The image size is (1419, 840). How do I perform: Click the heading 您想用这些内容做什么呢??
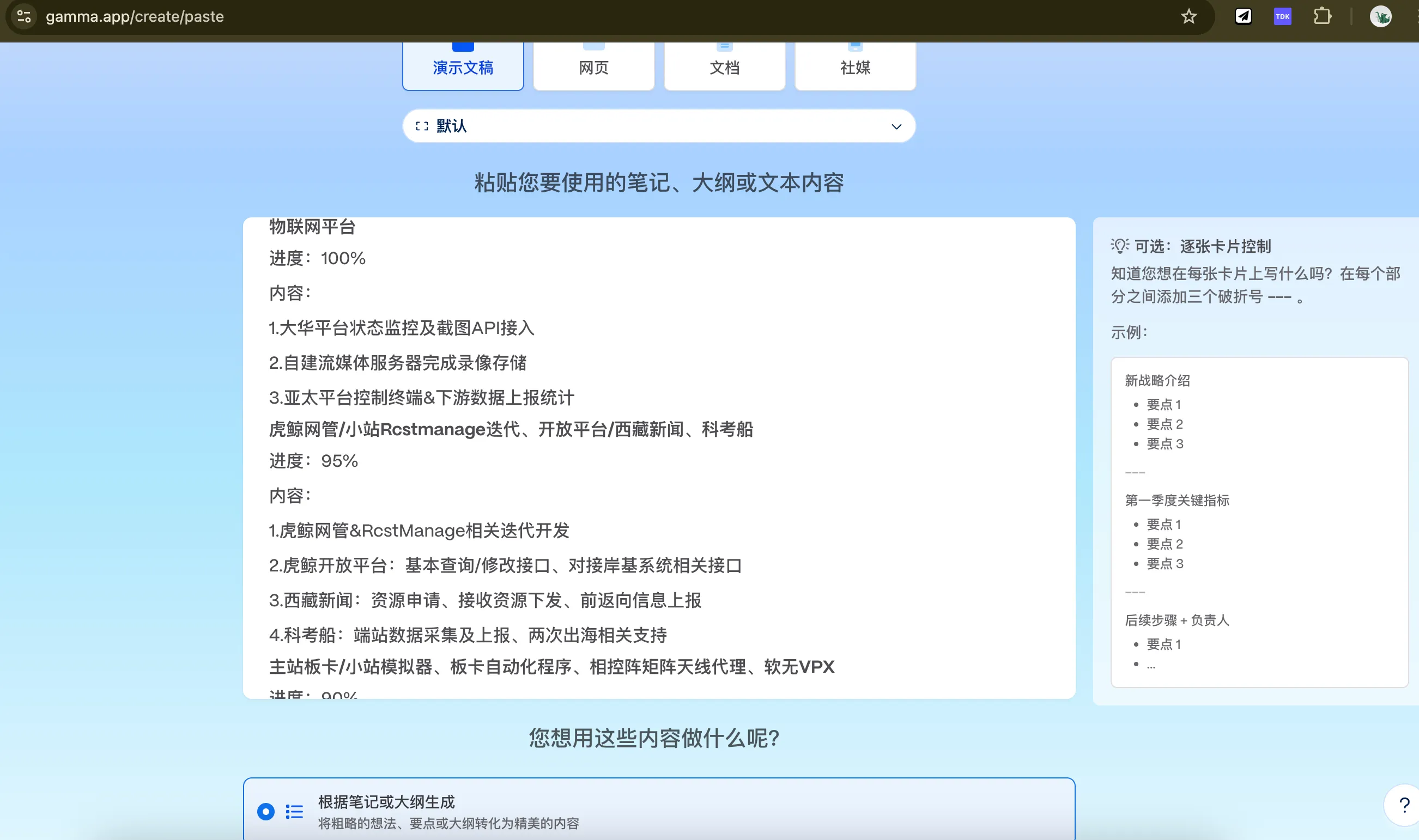654,738
